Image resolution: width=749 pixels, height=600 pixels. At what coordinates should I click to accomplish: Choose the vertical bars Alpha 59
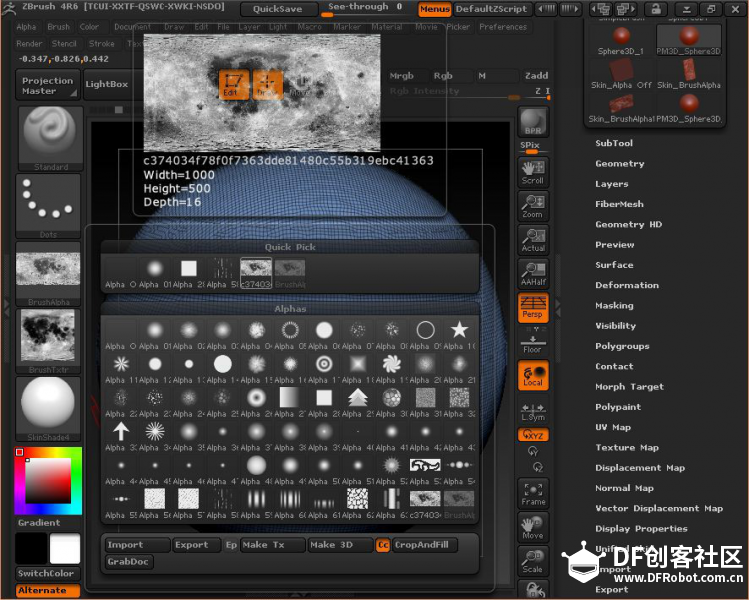pos(256,504)
